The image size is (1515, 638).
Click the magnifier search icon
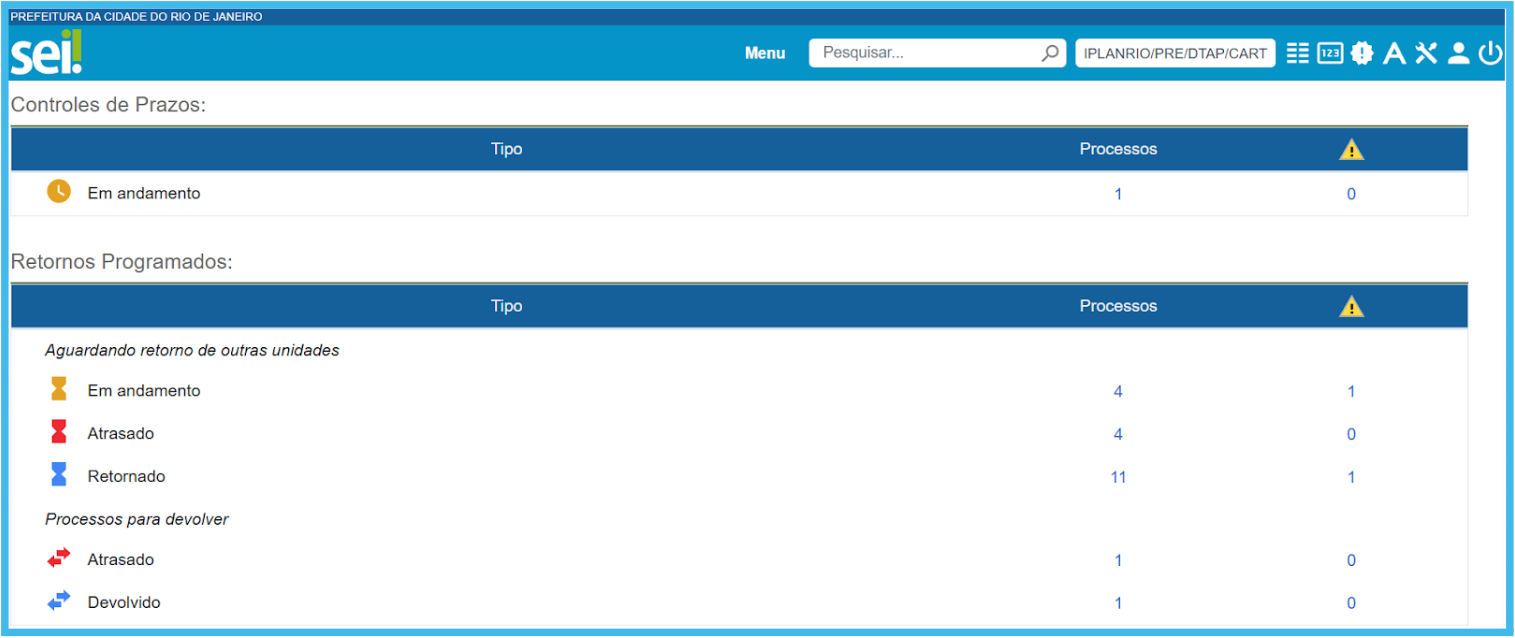1050,54
